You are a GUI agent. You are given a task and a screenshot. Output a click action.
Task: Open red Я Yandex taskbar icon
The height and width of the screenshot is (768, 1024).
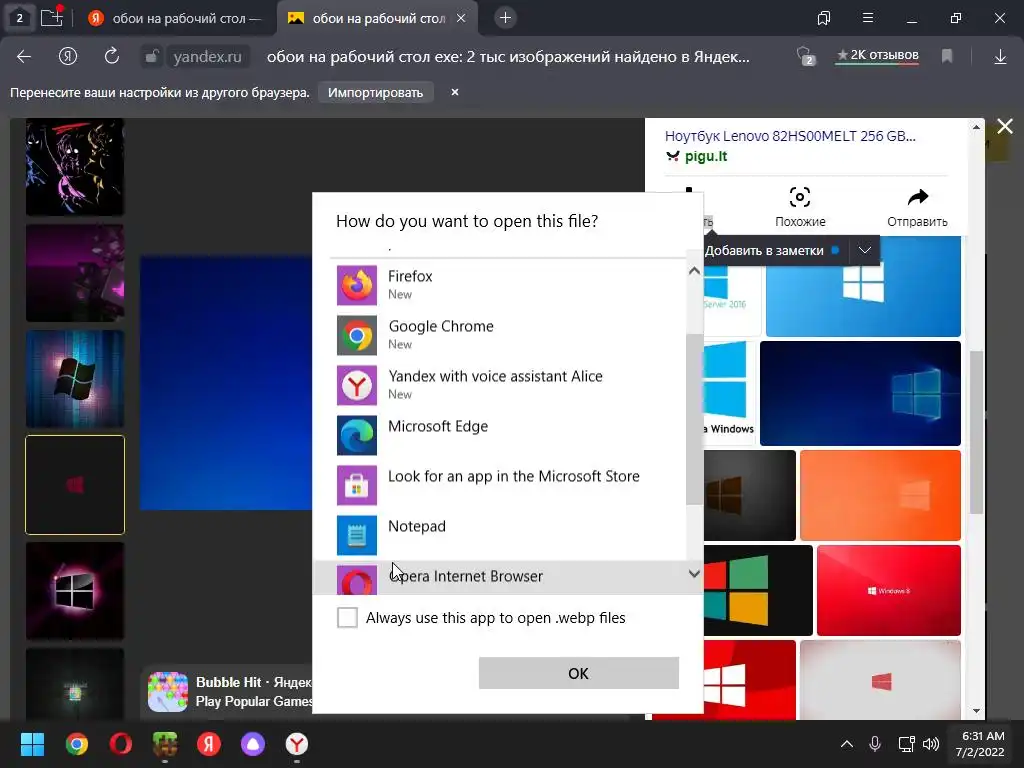[x=209, y=744]
